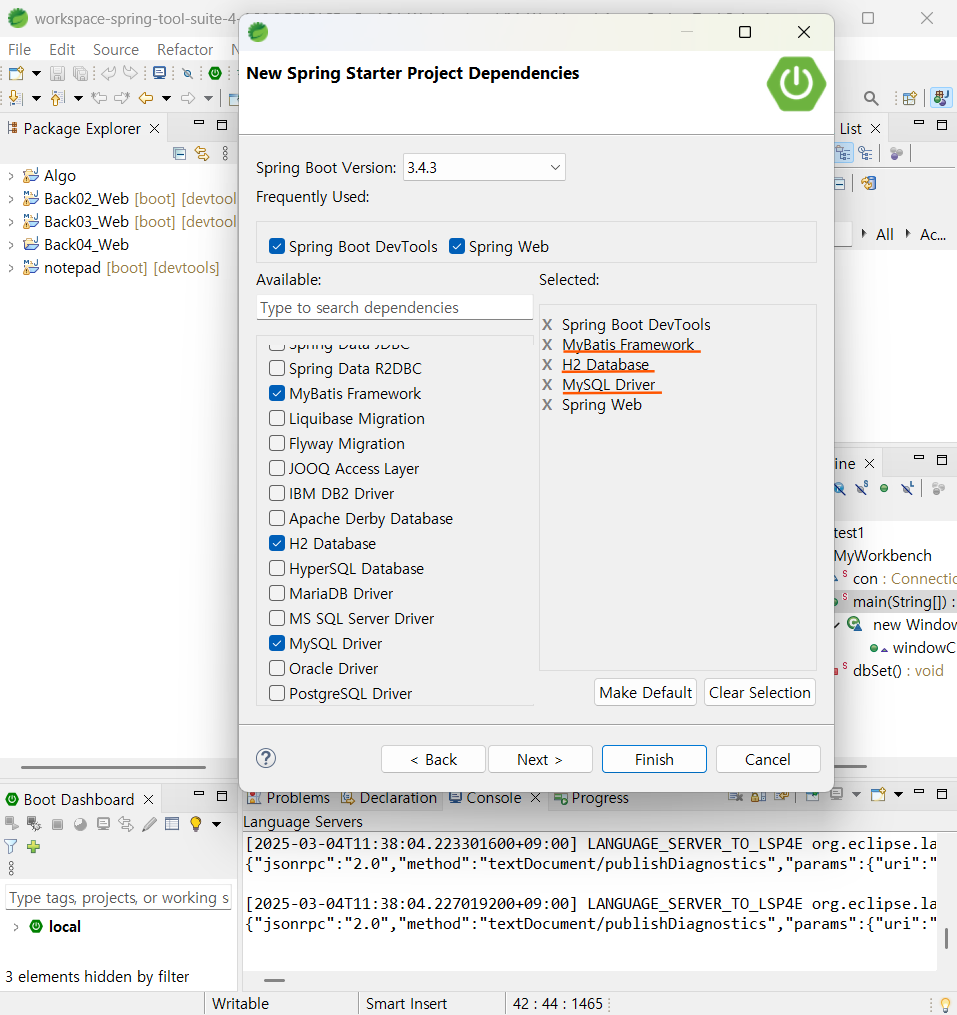Open the File menu

pyautogui.click(x=19, y=50)
